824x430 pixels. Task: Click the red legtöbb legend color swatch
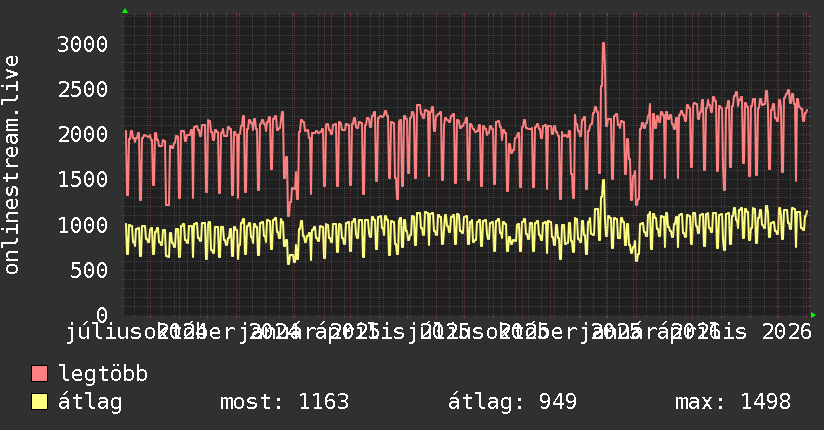coord(39,374)
